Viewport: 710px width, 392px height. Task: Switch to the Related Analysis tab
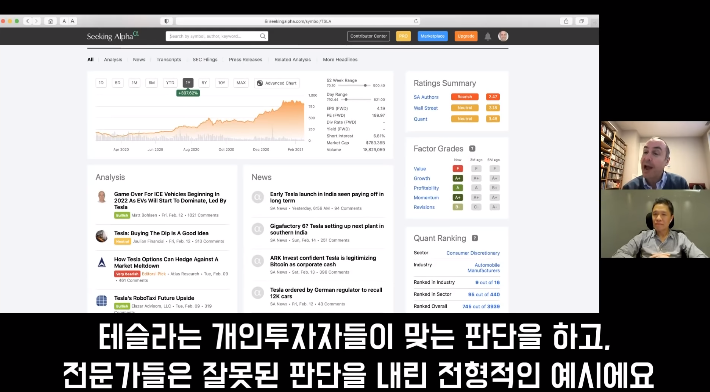click(293, 59)
